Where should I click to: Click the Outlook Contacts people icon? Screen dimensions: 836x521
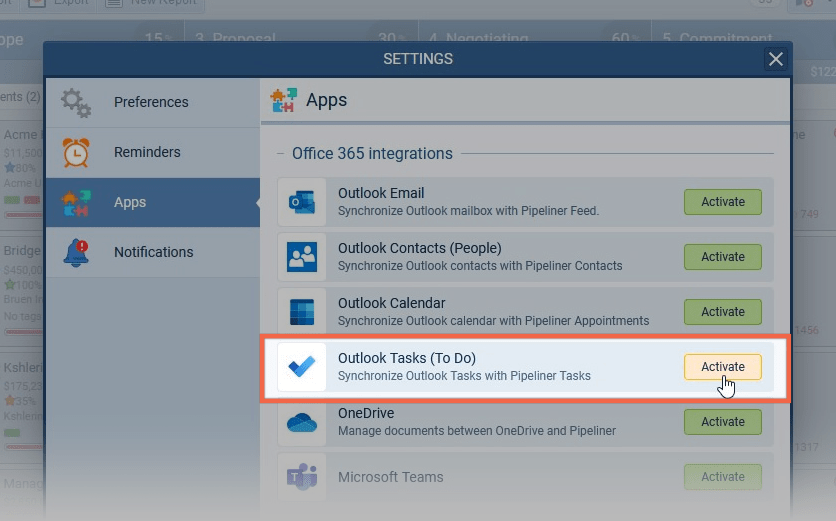[302, 257]
